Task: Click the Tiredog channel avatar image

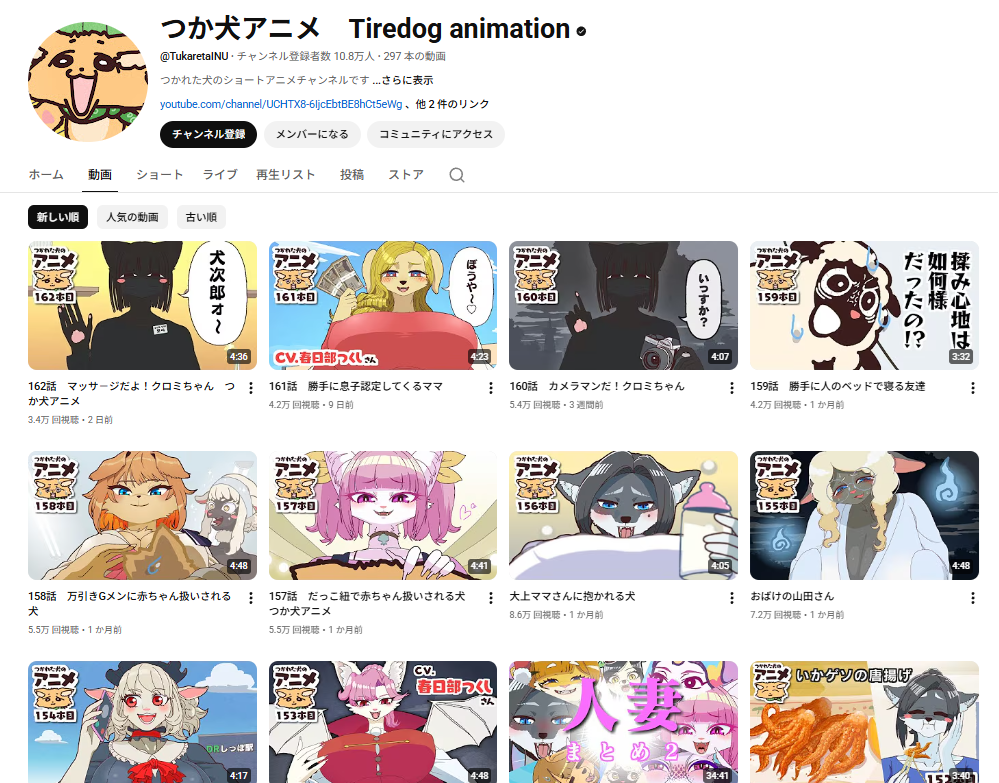Action: [88, 82]
